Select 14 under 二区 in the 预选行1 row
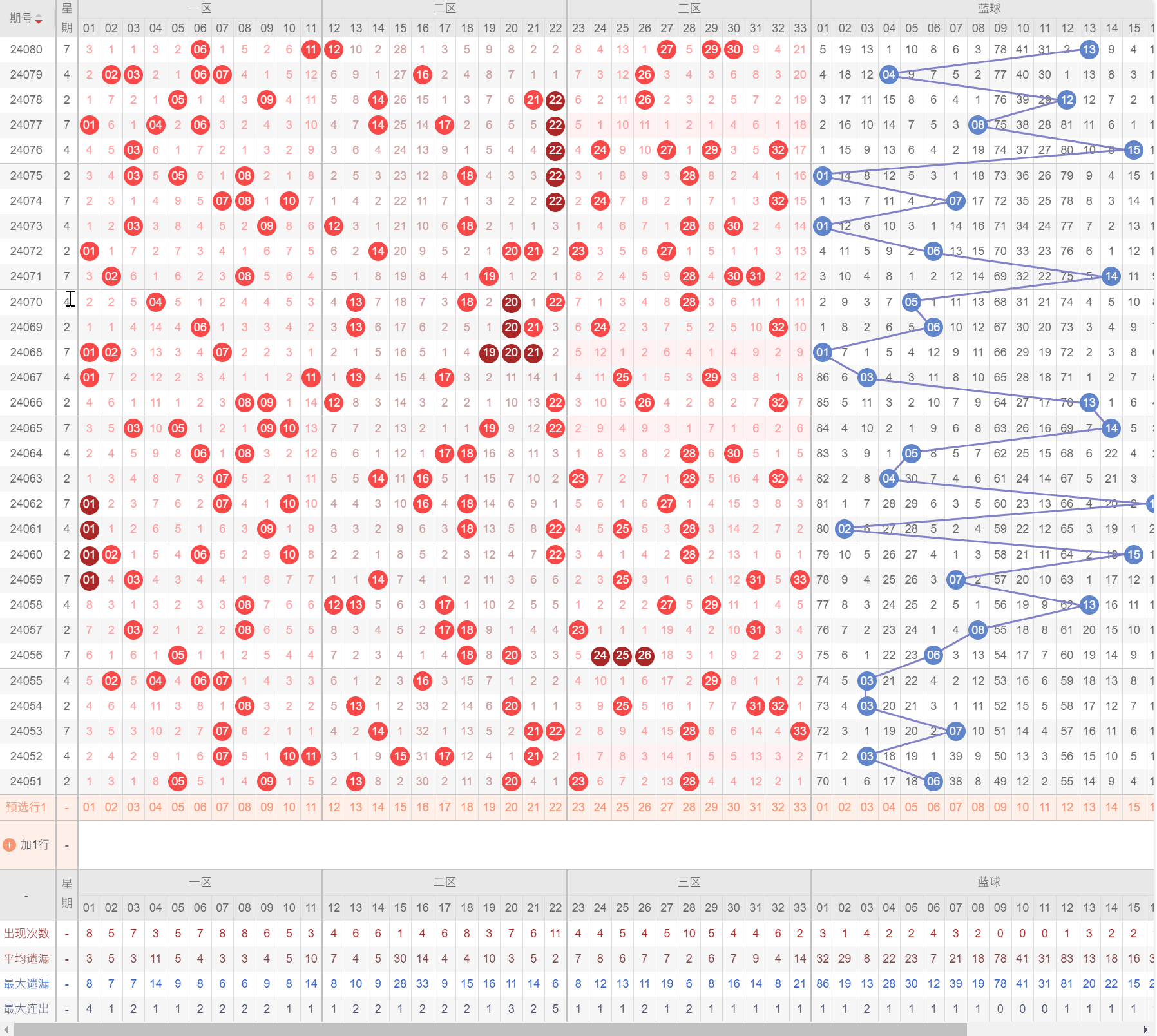The height and width of the screenshot is (1036, 1157). tap(378, 807)
